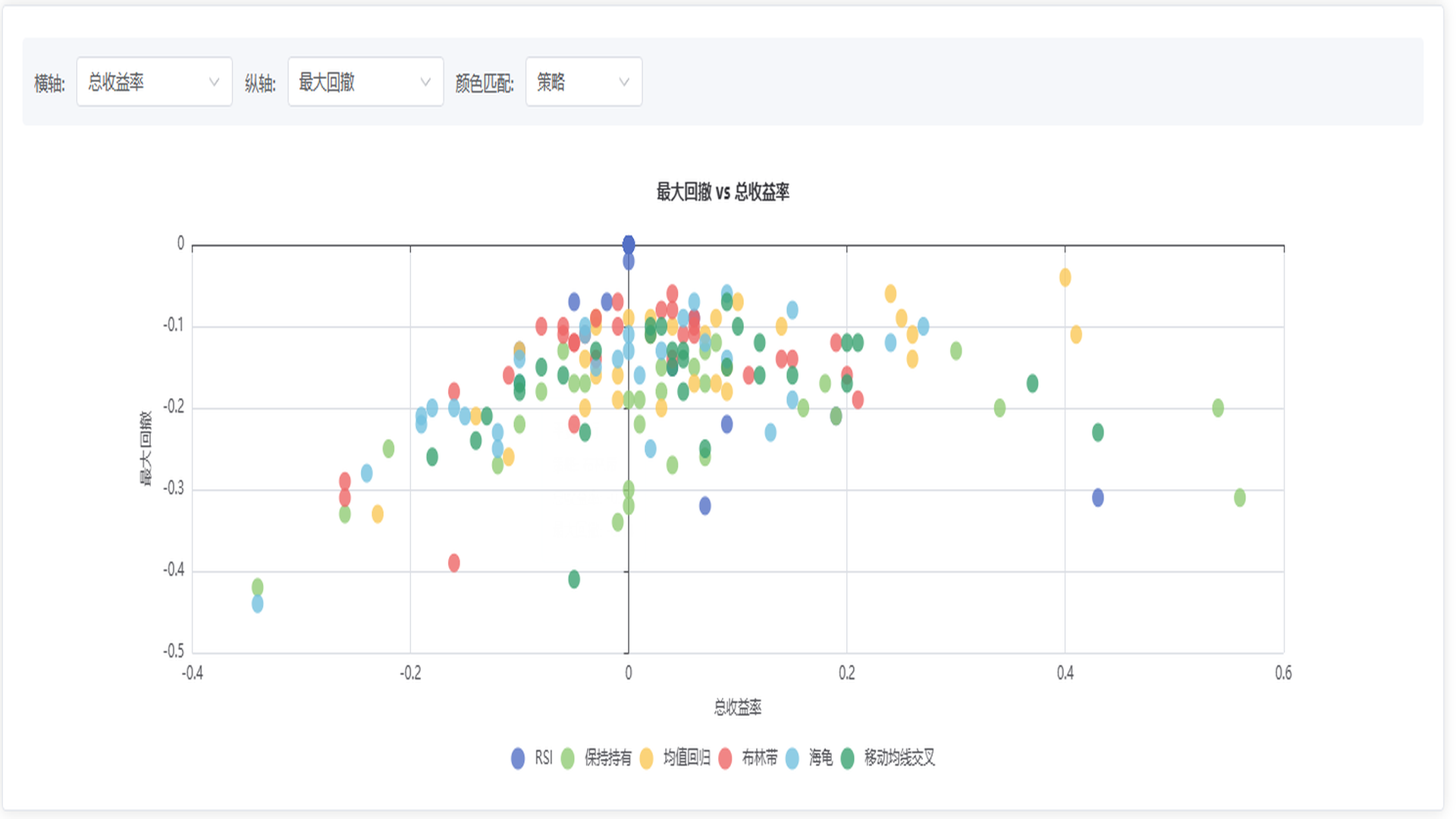
Task: Open the 颜色匹配 dropdown showing 策略
Action: pyautogui.click(x=584, y=82)
